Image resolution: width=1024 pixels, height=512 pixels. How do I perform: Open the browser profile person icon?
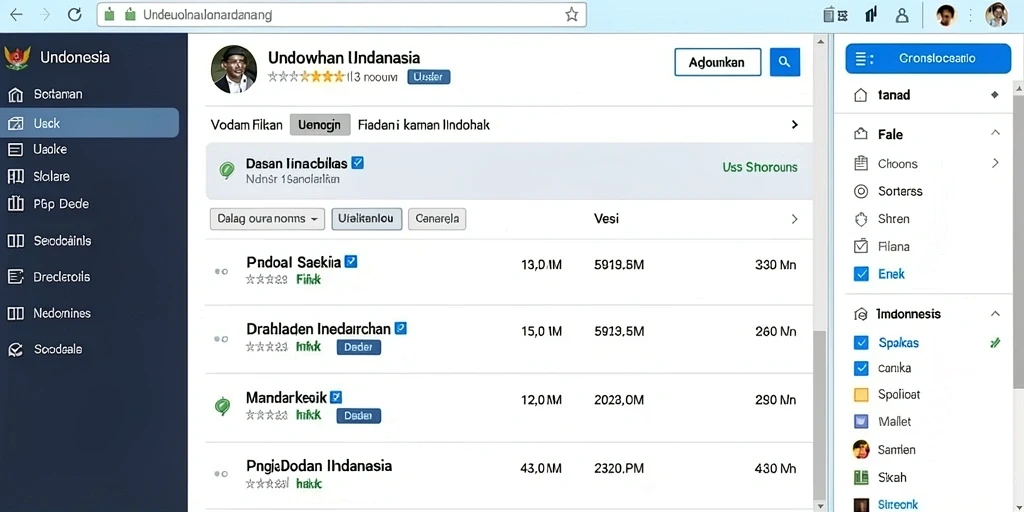(x=902, y=15)
